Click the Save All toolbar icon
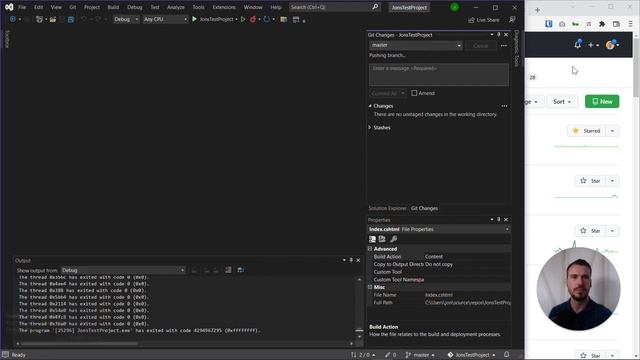Viewport: 640px width, 360px height. point(71,19)
